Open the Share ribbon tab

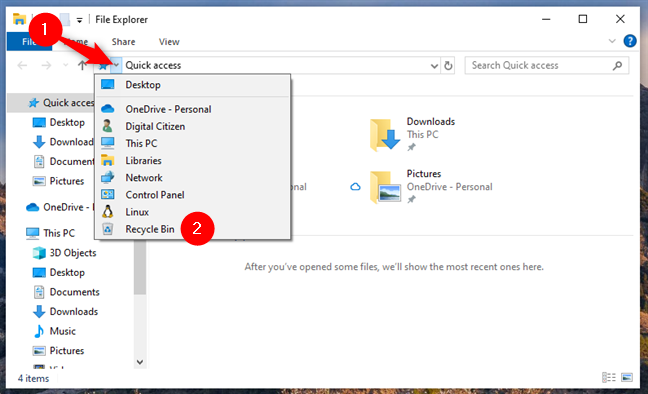(123, 42)
